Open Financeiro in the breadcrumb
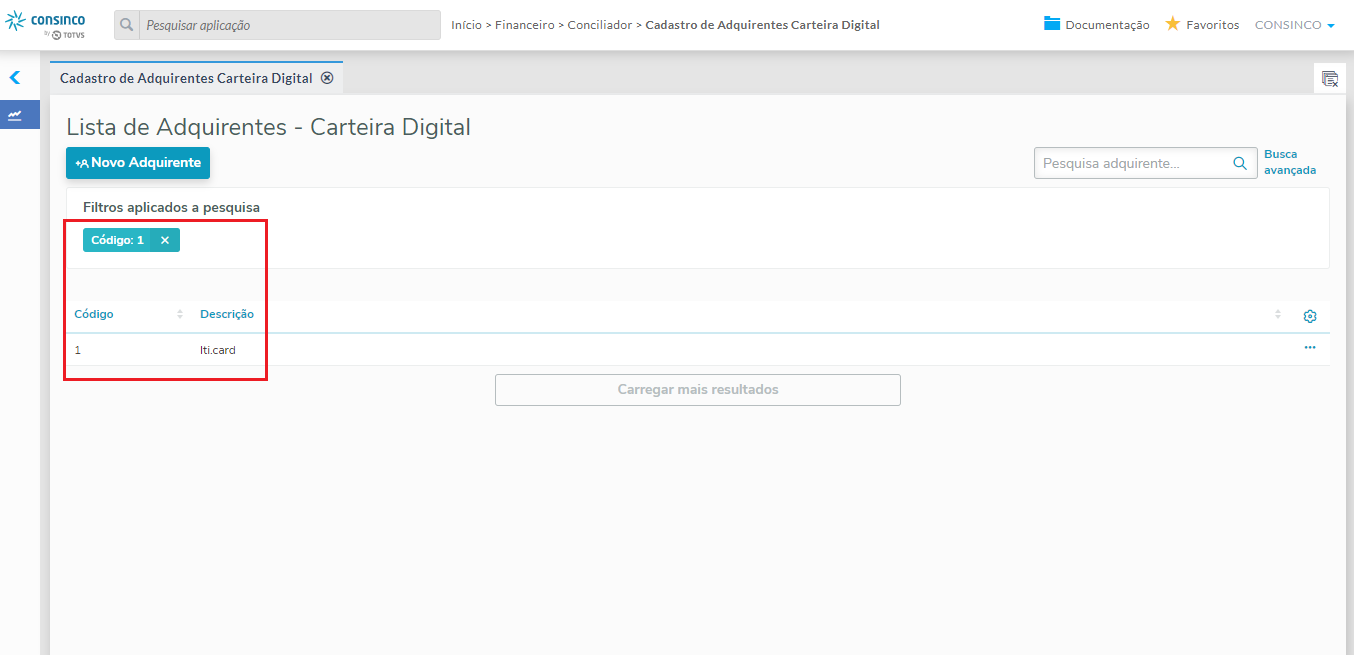 pyautogui.click(x=525, y=25)
